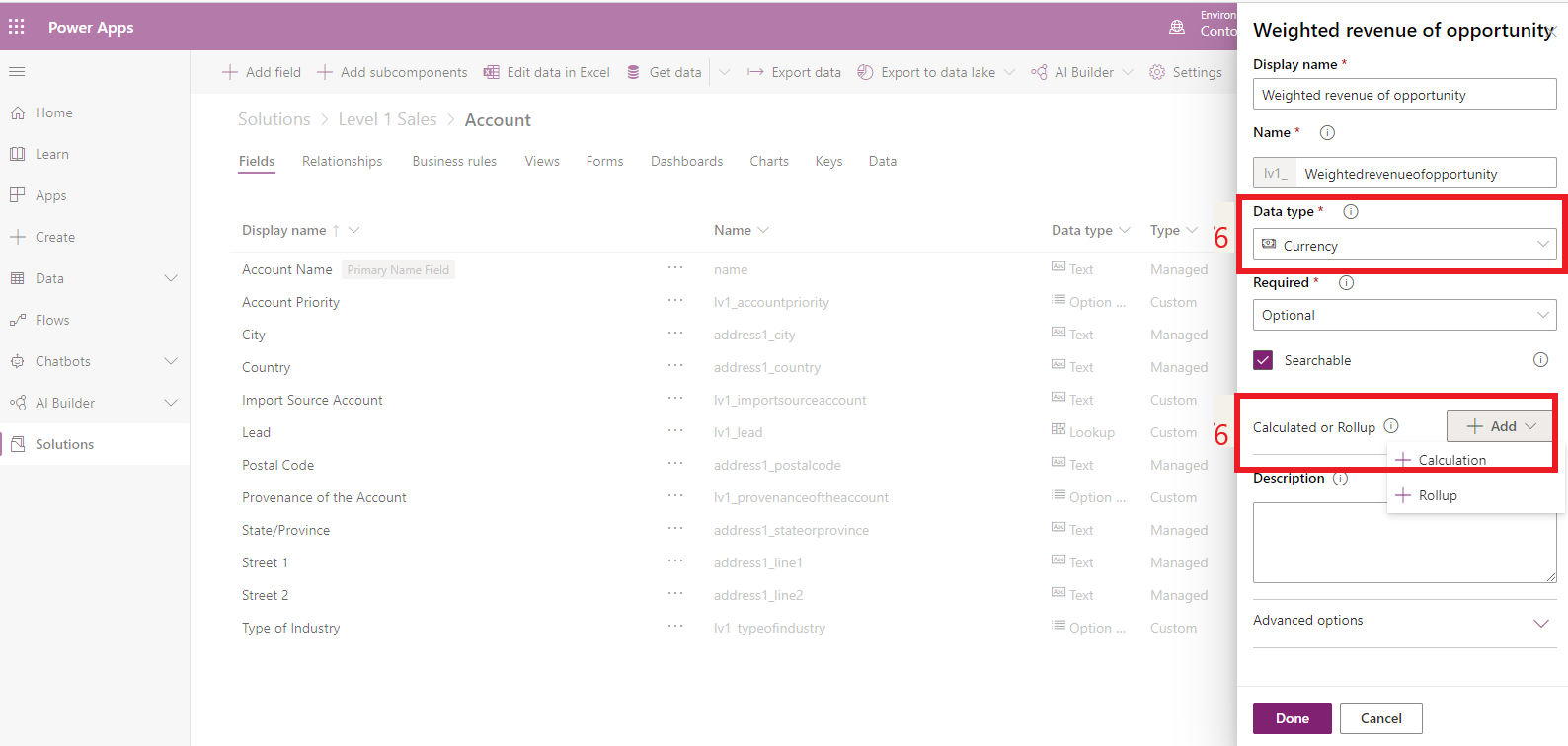Image resolution: width=1568 pixels, height=746 pixels.
Task: Open the Required Optional dropdown
Action: click(x=1404, y=315)
